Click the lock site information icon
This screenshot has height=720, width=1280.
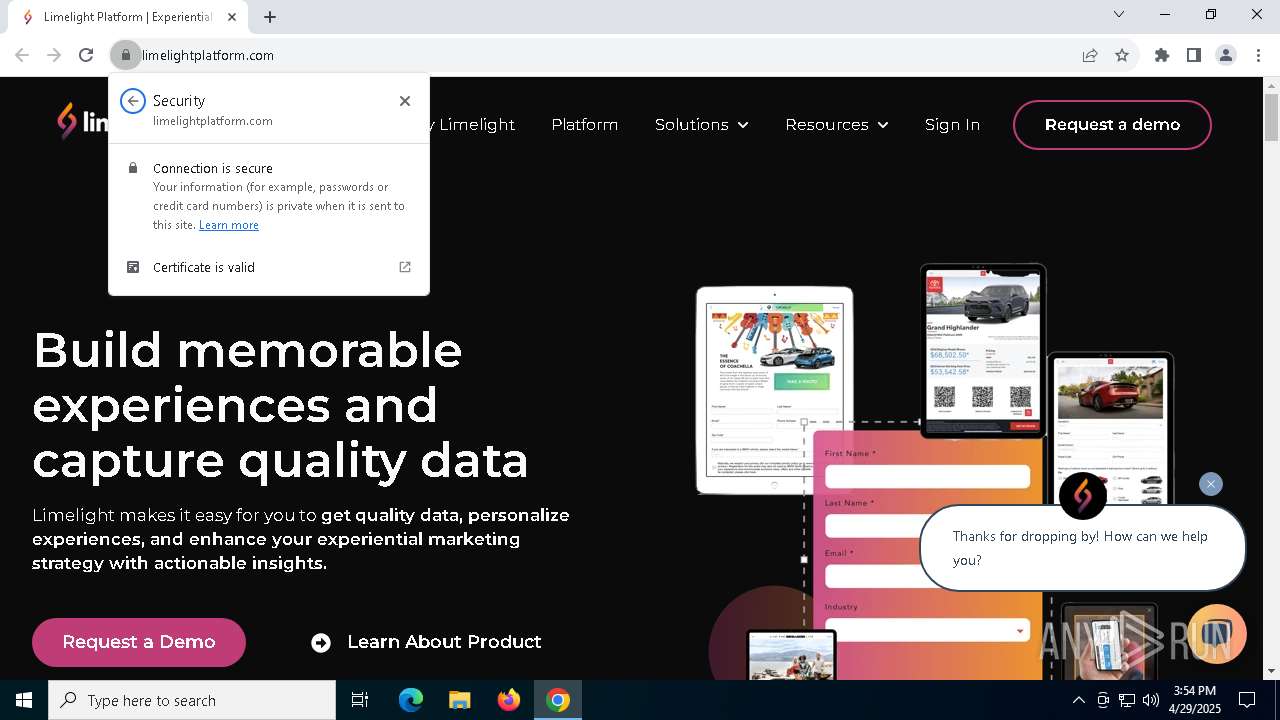pos(126,55)
